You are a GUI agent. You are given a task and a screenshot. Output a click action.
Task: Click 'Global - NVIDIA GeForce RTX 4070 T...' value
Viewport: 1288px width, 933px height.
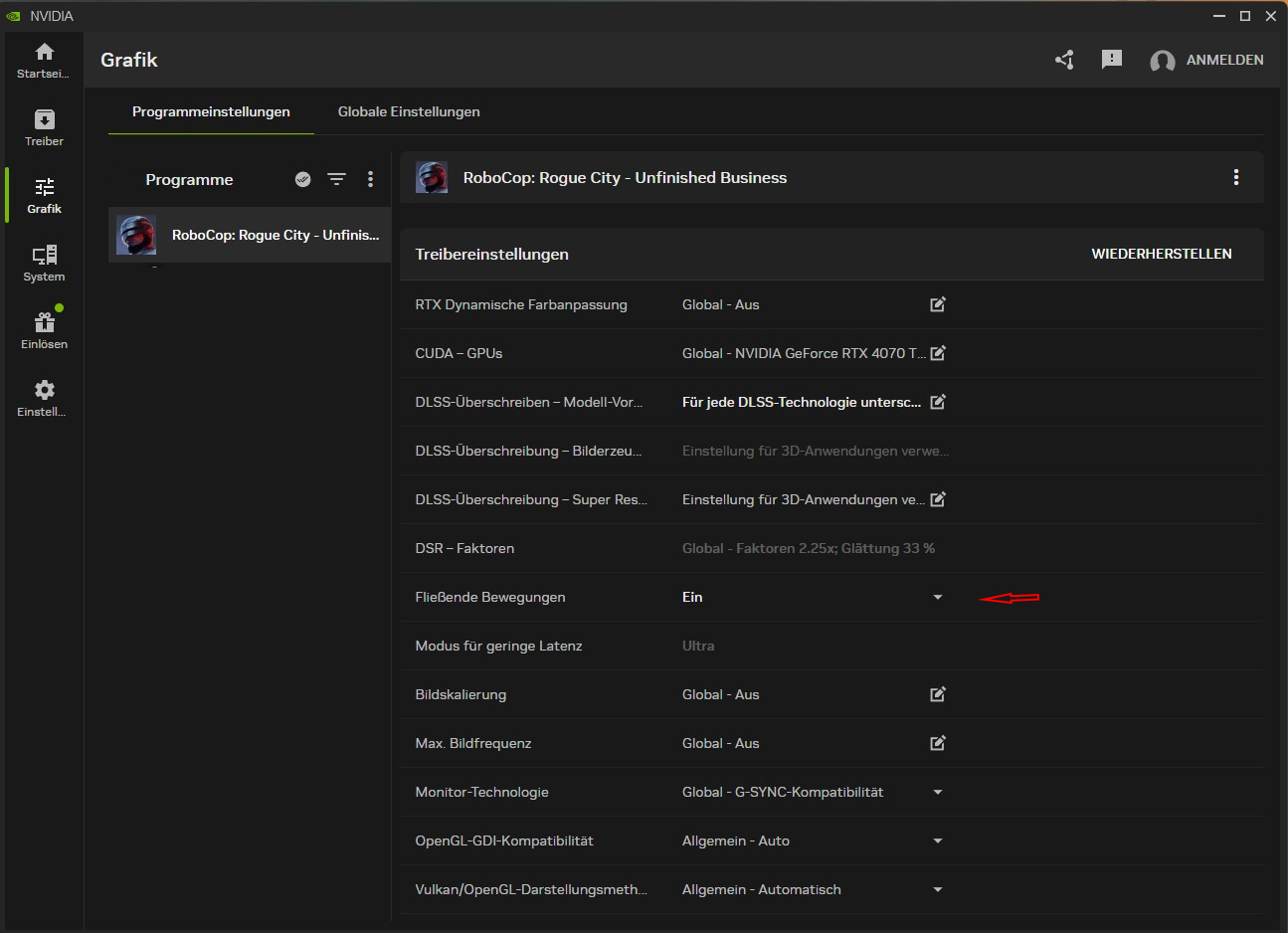pos(804,353)
